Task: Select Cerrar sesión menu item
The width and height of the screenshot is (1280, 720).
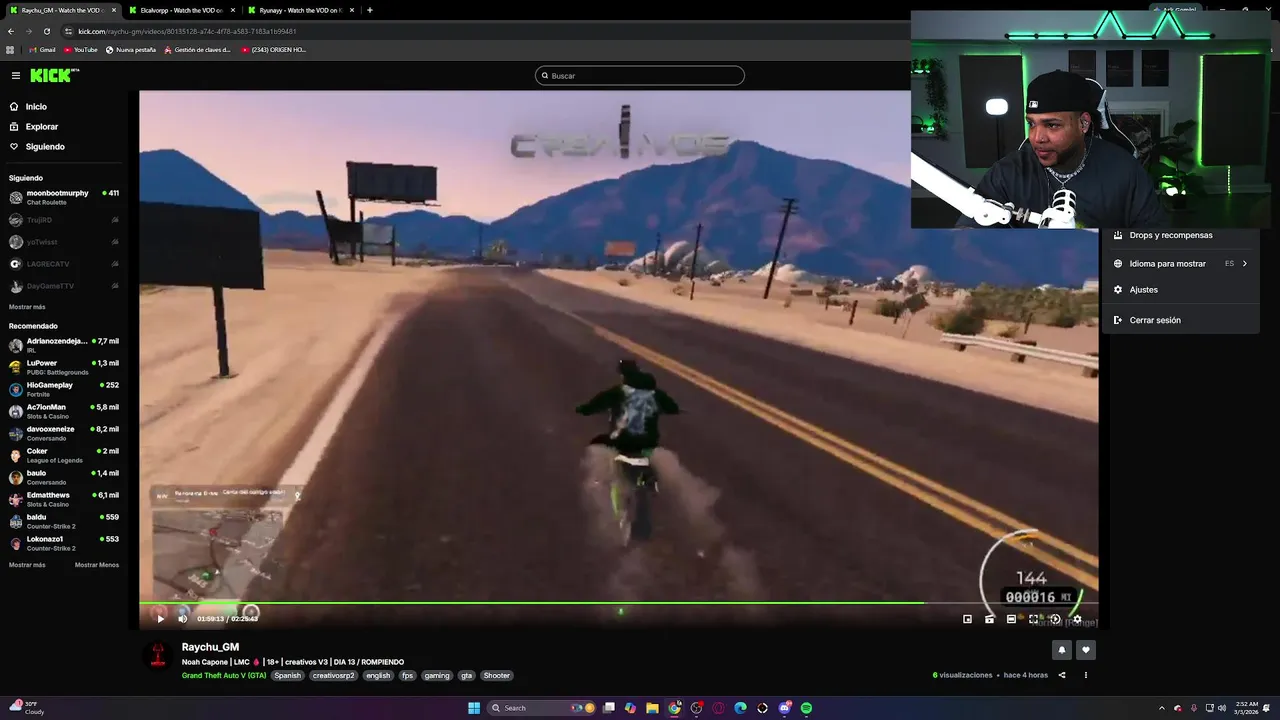Action: coord(1180,320)
